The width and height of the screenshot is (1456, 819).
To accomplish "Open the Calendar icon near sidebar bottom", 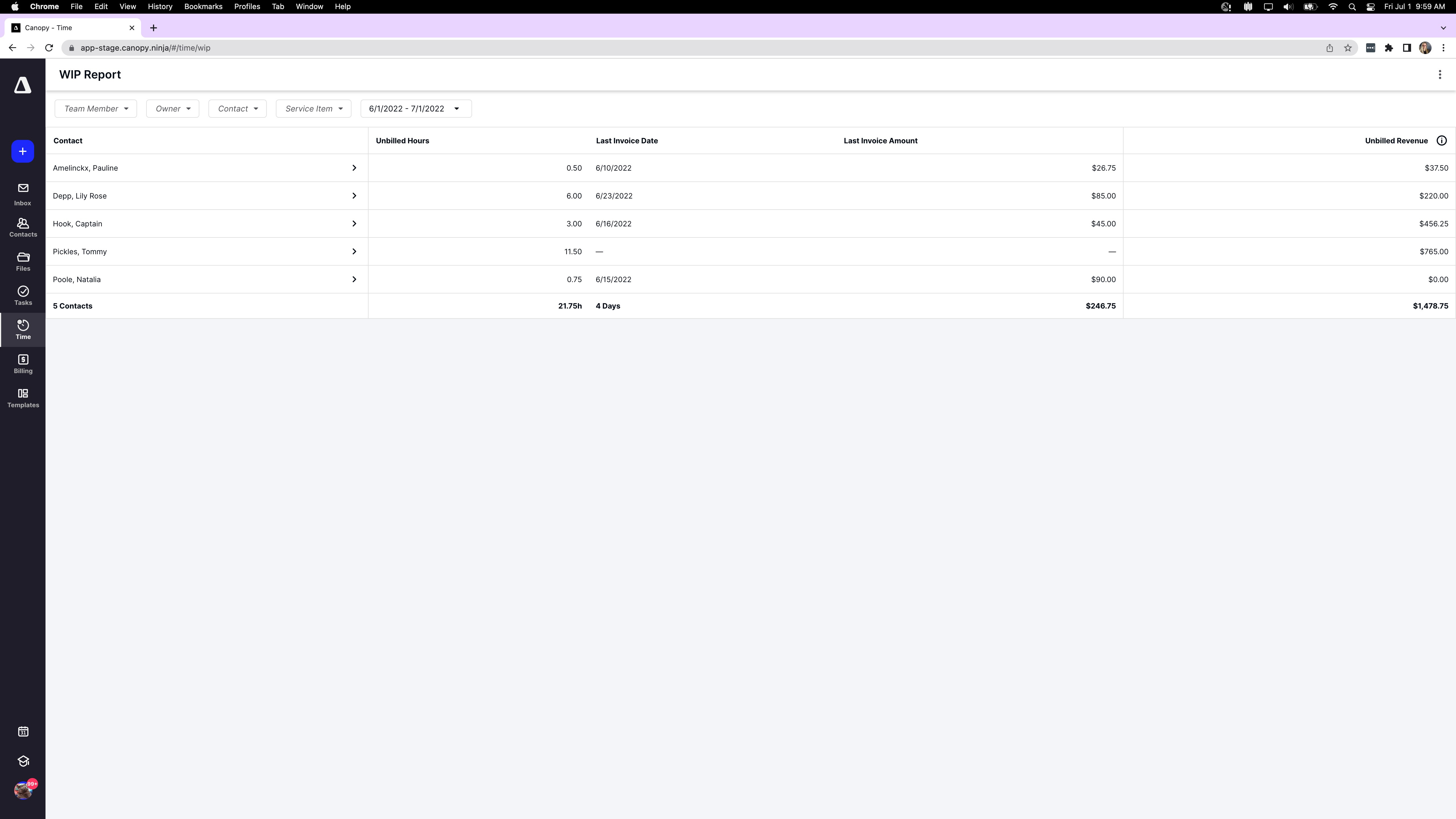I will pyautogui.click(x=23, y=731).
